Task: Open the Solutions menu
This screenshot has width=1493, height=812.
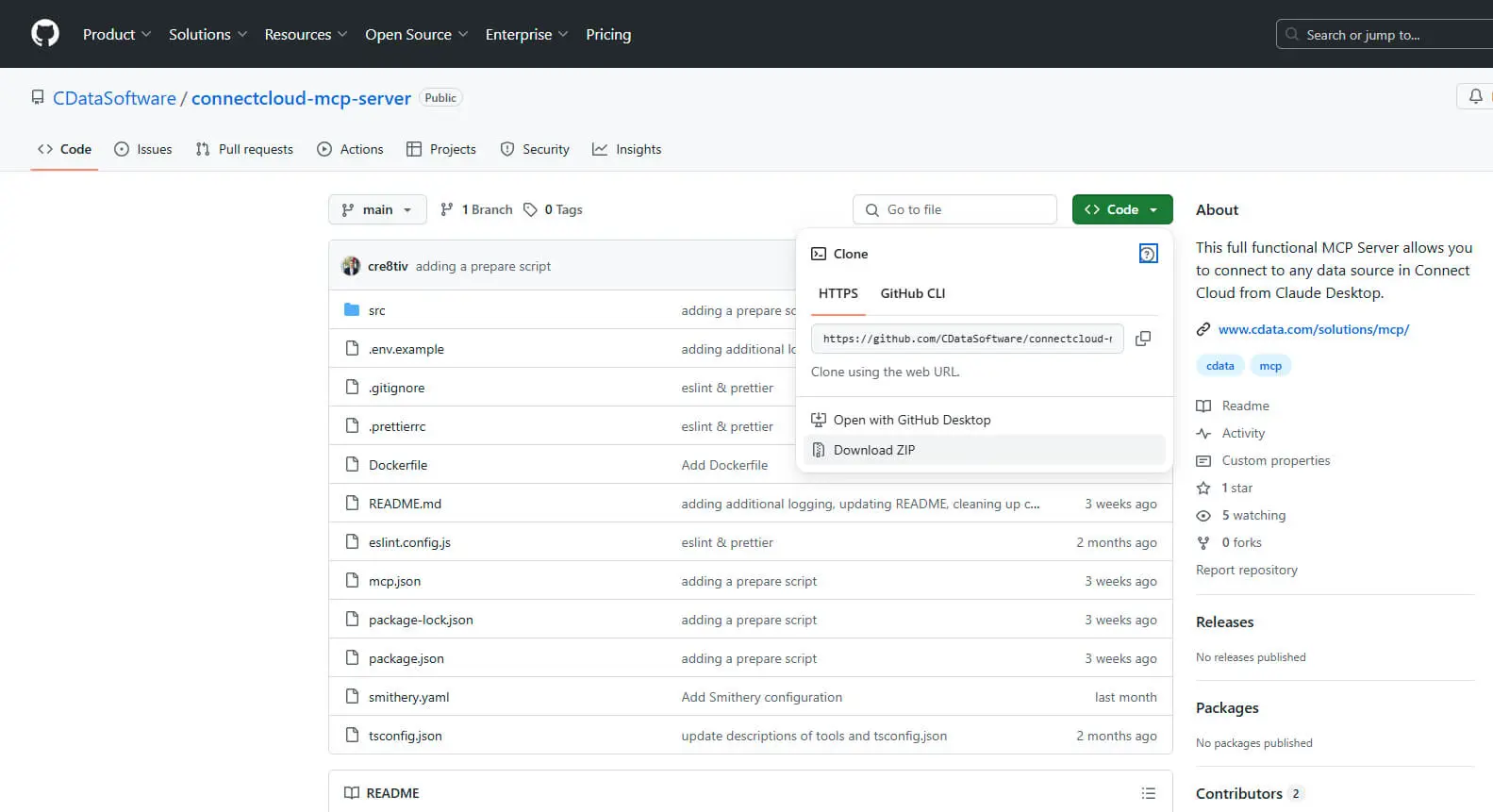Action: (207, 34)
